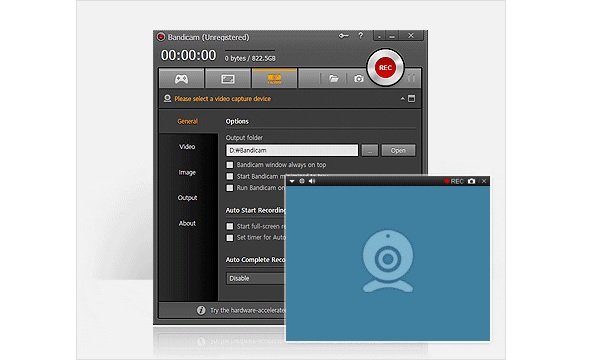Click the window mode icon beside arrow
This screenshot has width=600, height=360.
(411, 99)
